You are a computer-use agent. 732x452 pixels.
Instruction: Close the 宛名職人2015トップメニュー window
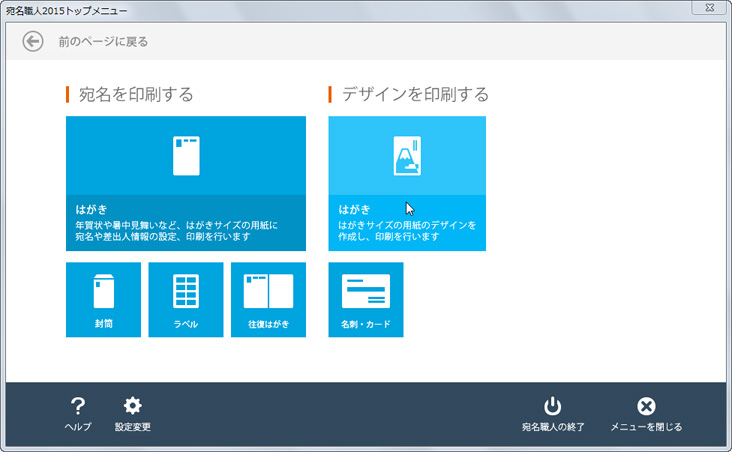click(708, 8)
